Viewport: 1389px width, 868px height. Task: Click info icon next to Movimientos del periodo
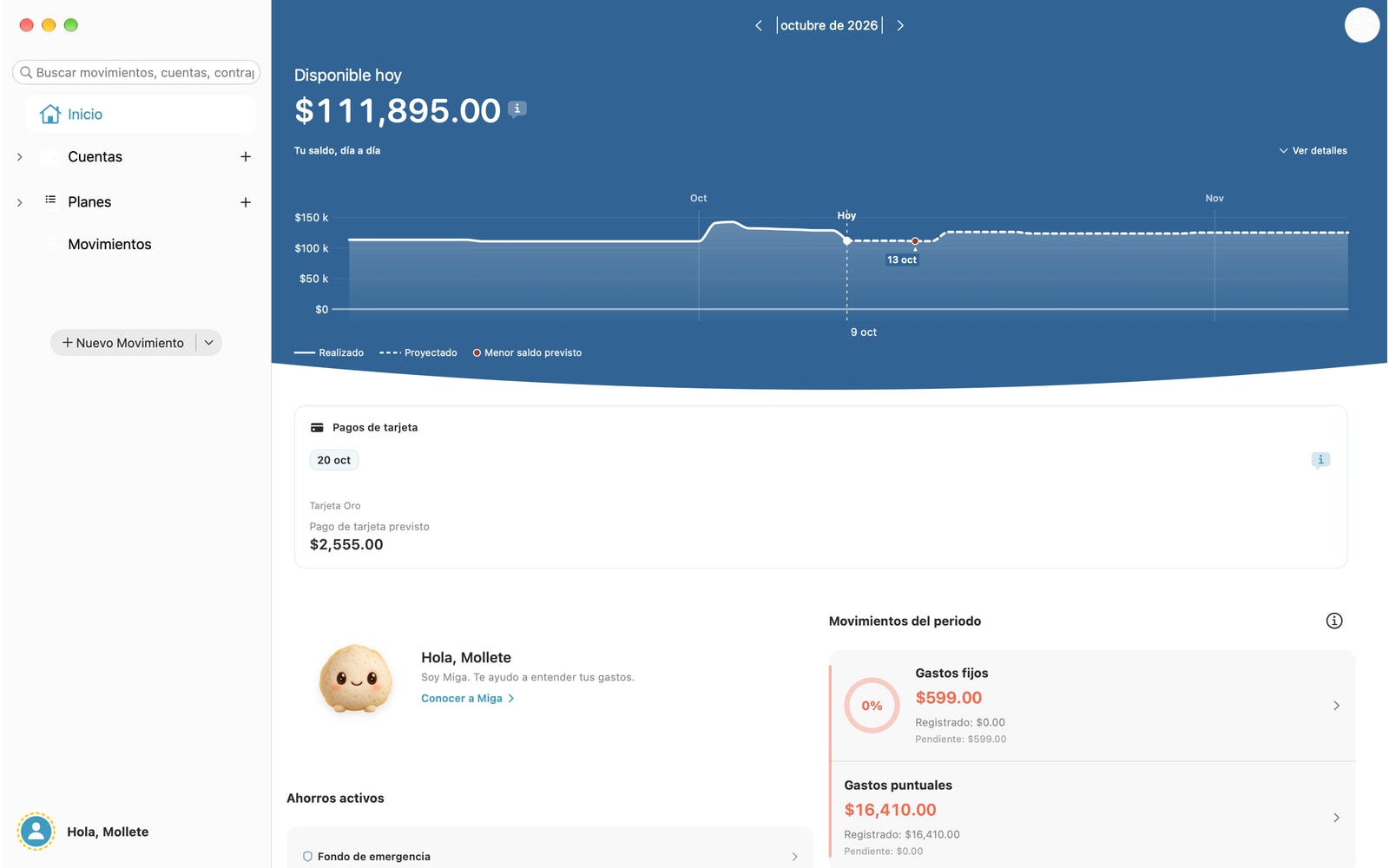1334,621
